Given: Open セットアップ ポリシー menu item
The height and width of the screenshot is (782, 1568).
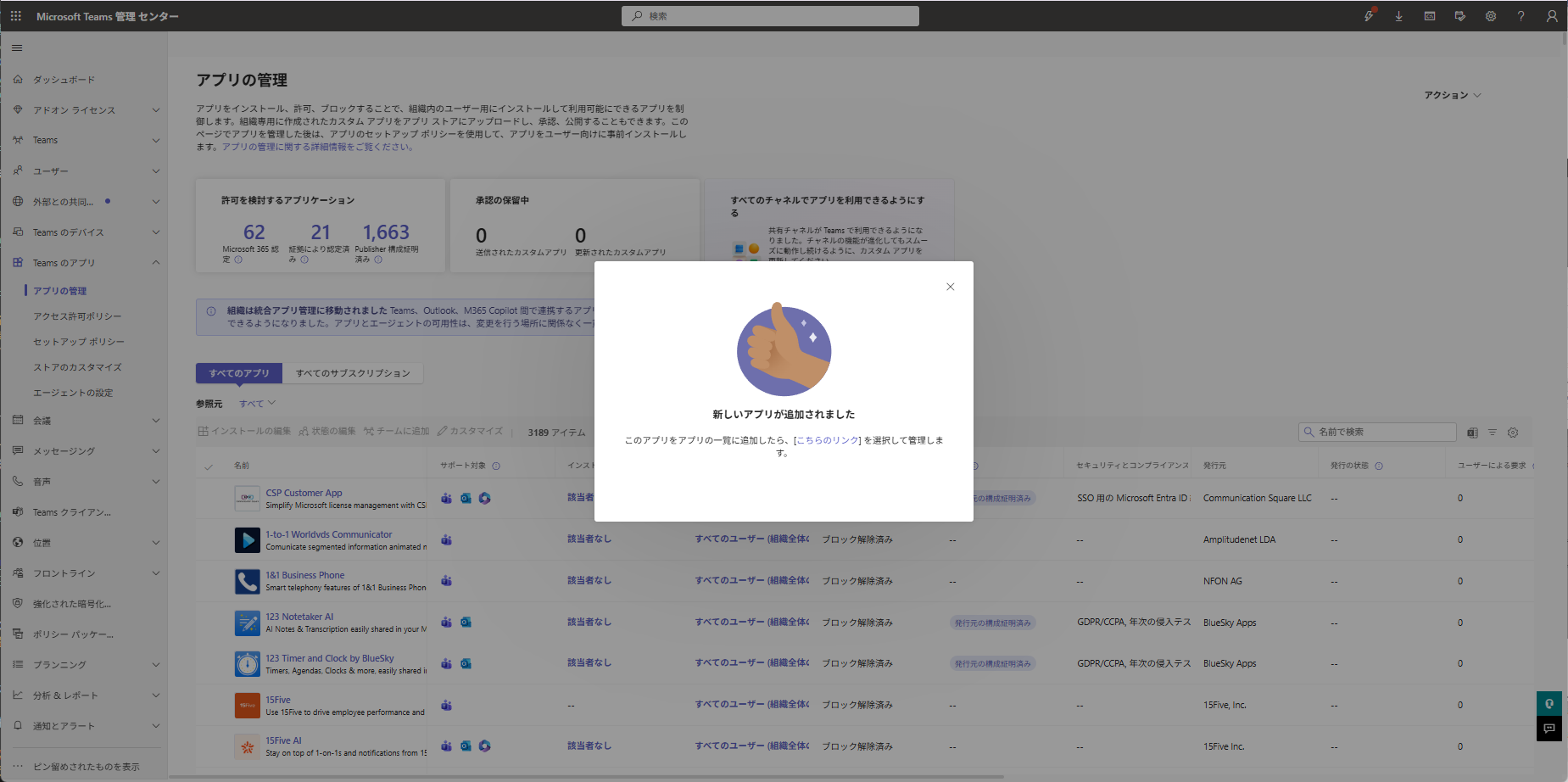Looking at the screenshot, I should pos(79,342).
